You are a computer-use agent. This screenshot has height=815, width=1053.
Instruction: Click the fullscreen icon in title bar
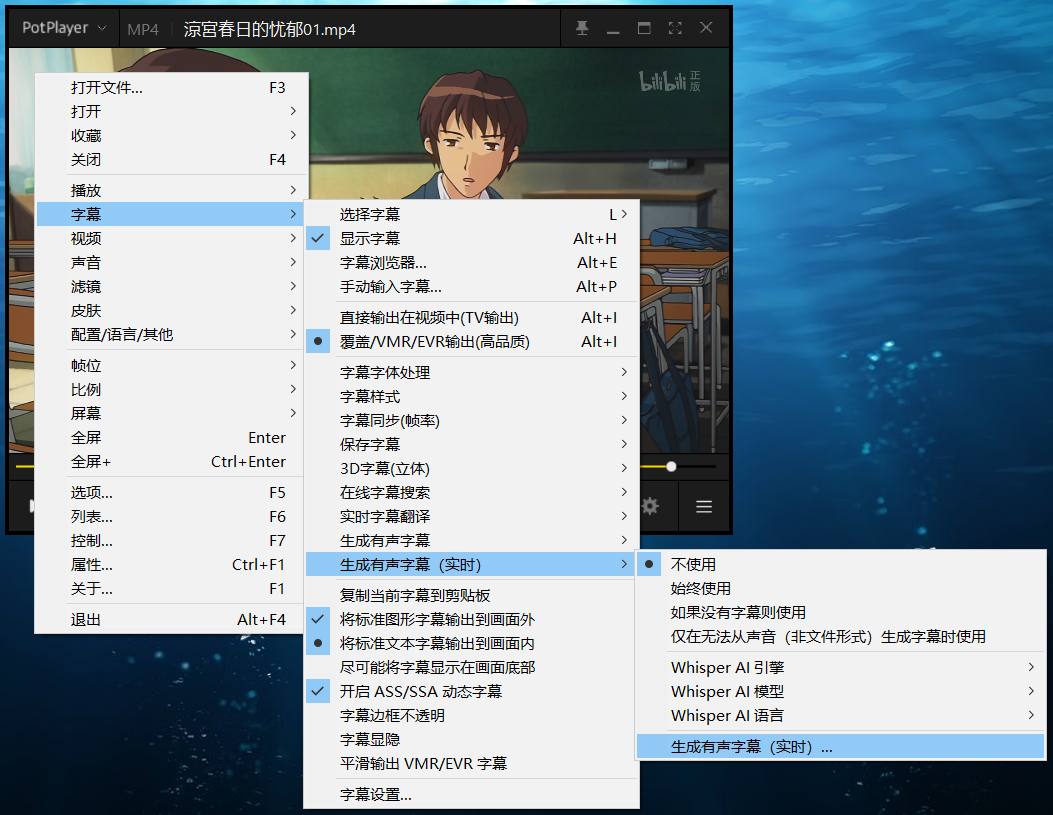[x=675, y=28]
